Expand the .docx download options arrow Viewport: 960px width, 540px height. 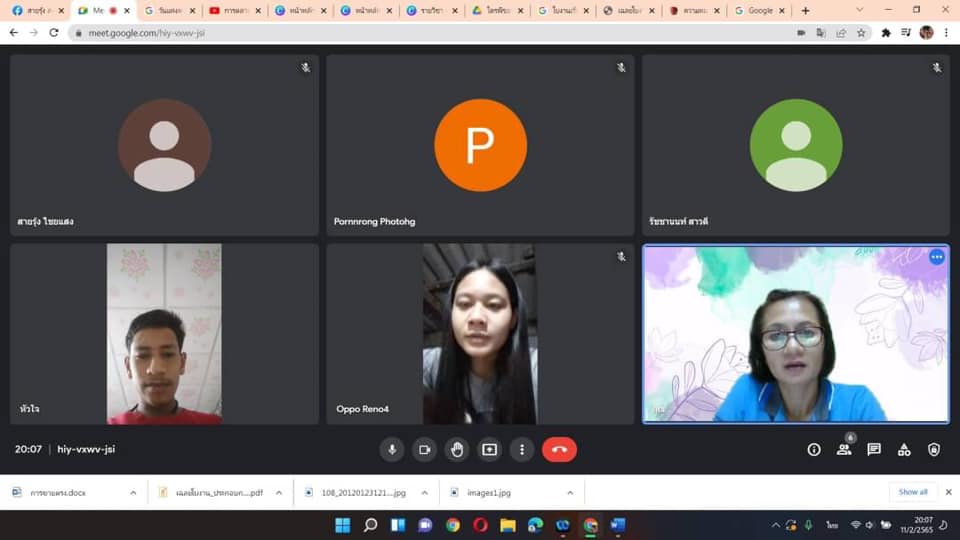pos(133,492)
